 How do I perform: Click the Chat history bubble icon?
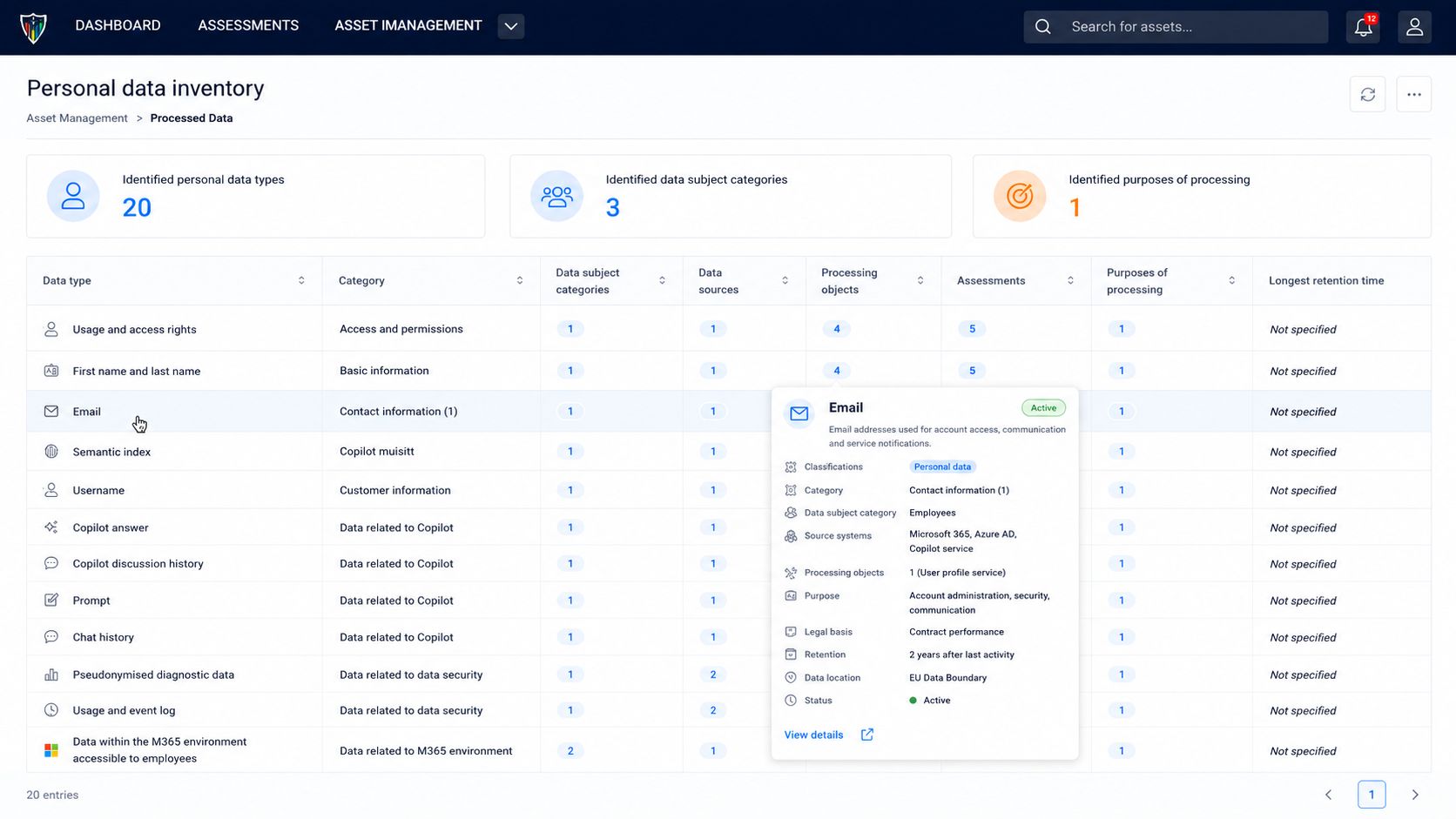51,637
